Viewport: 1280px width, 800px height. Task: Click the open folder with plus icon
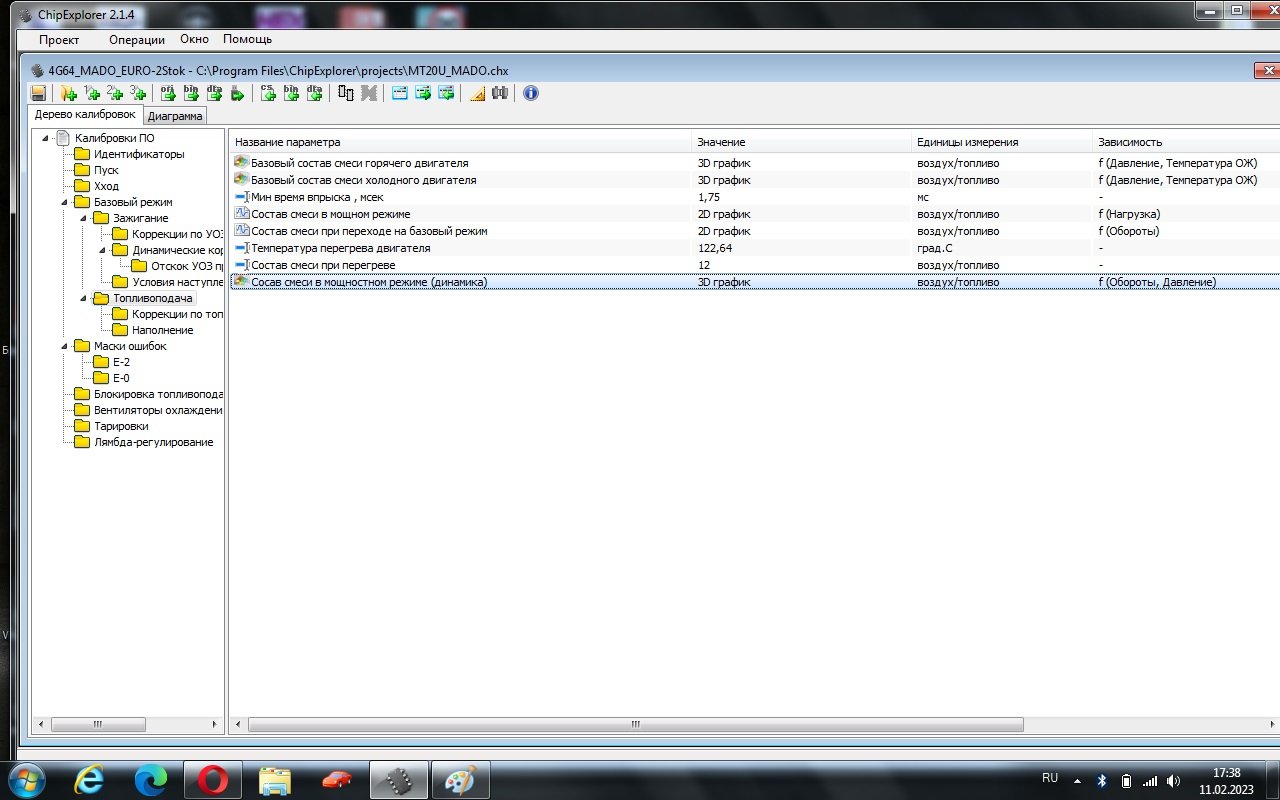(x=68, y=93)
